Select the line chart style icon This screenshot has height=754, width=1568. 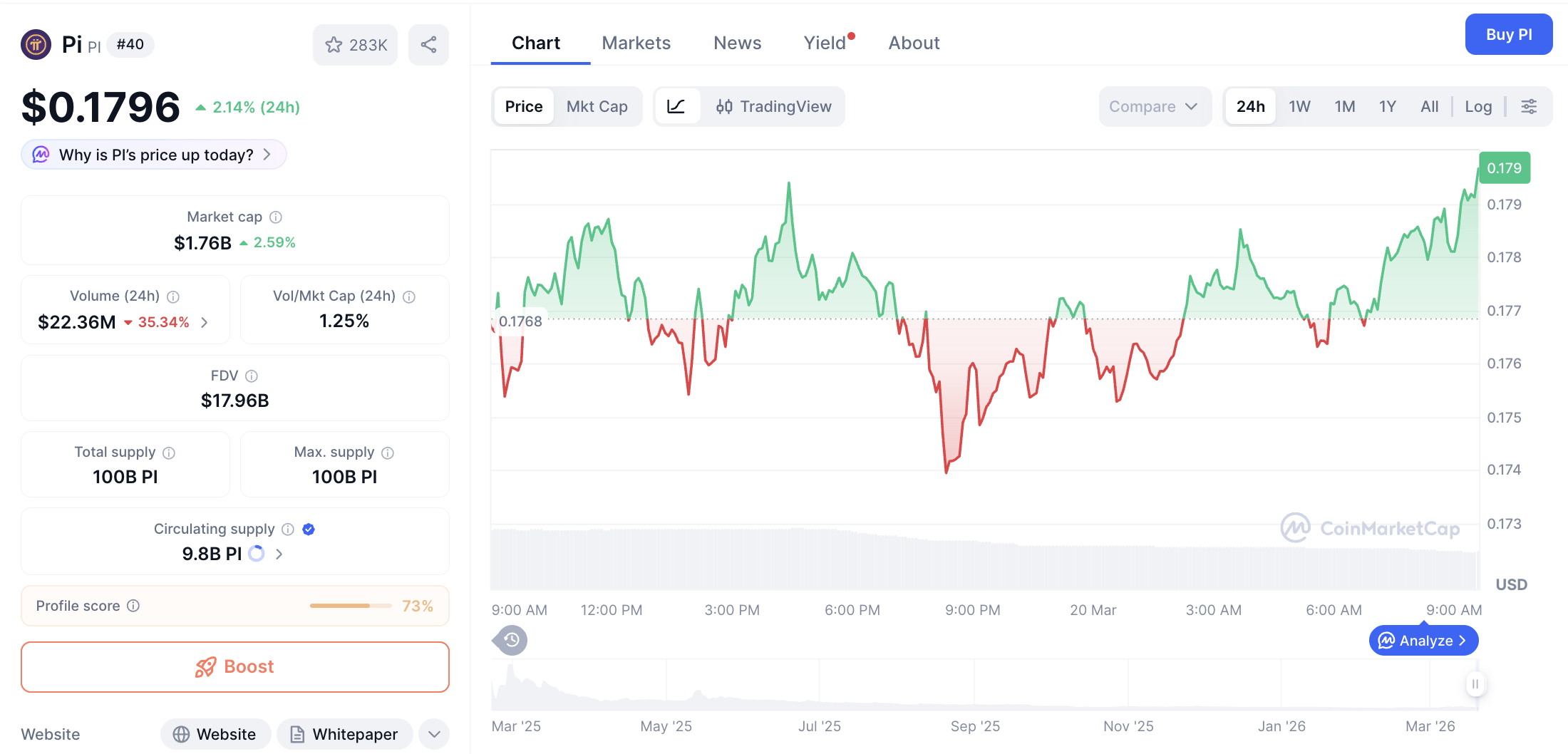677,106
